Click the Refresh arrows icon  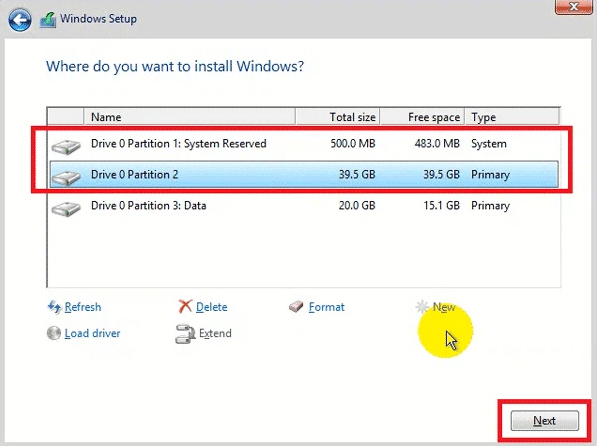tap(54, 307)
